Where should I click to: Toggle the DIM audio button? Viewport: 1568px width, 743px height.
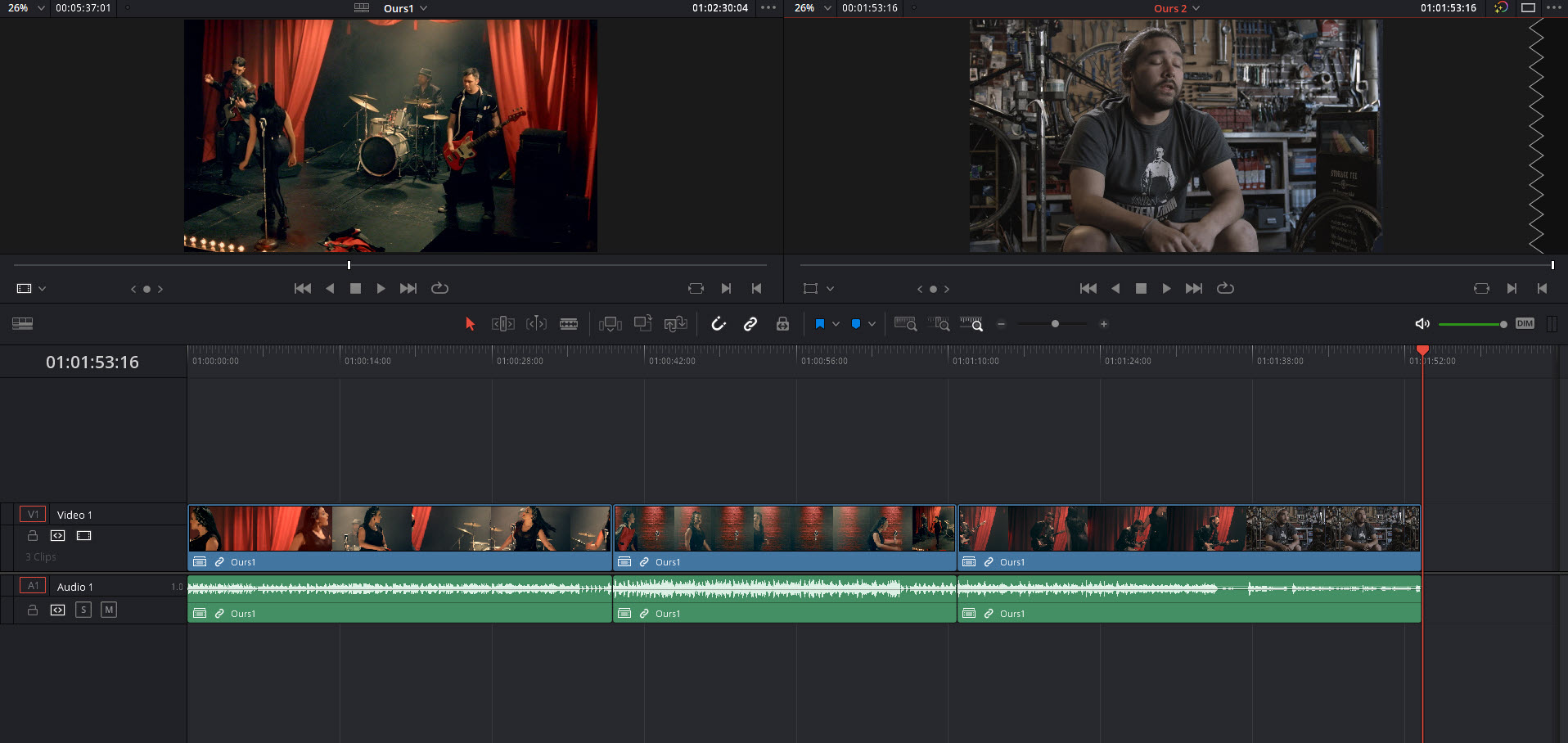click(x=1525, y=323)
